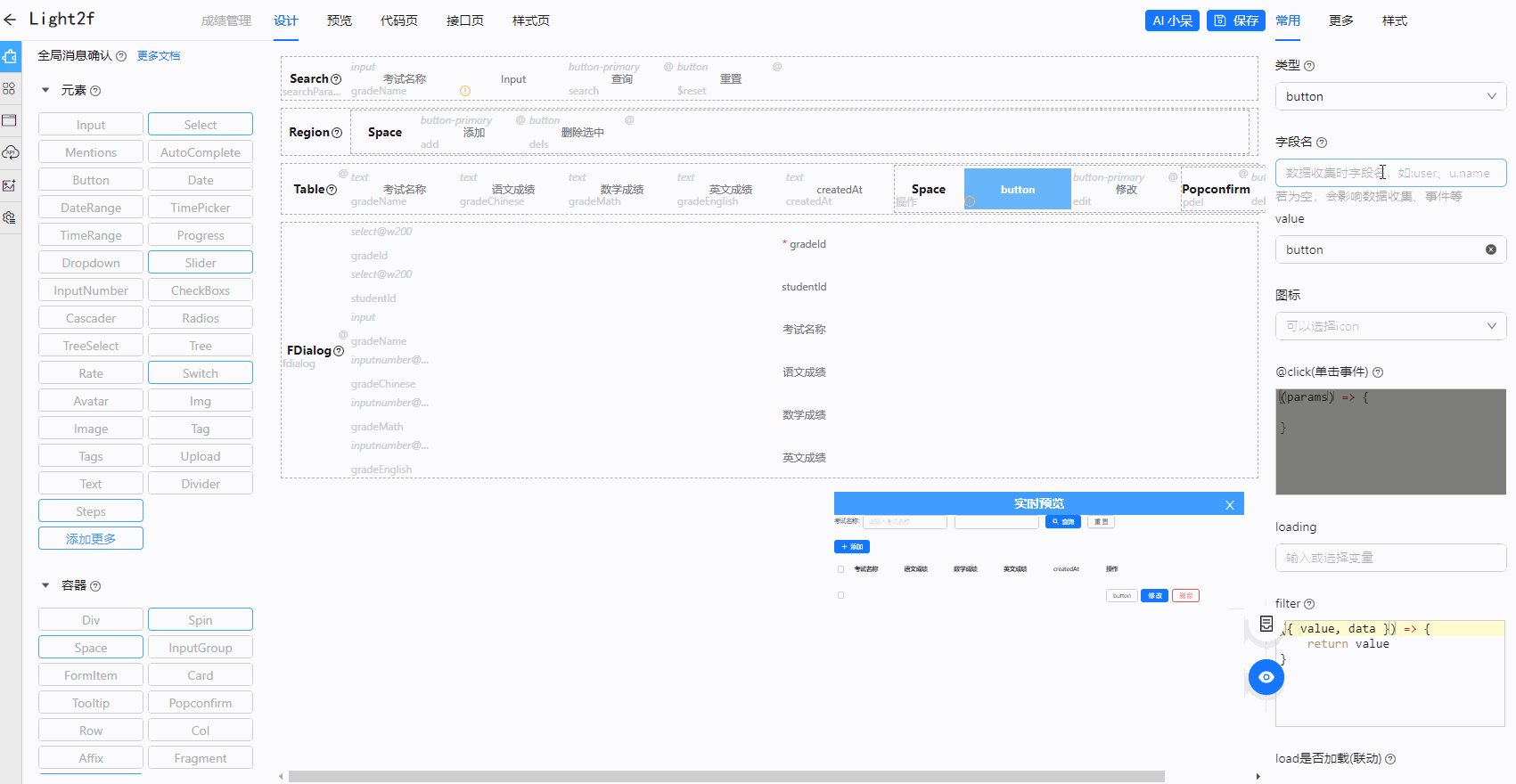Viewport: 1516px width, 784px height.
Task: Open the image assets panel in sidebar
Action: click(10, 185)
